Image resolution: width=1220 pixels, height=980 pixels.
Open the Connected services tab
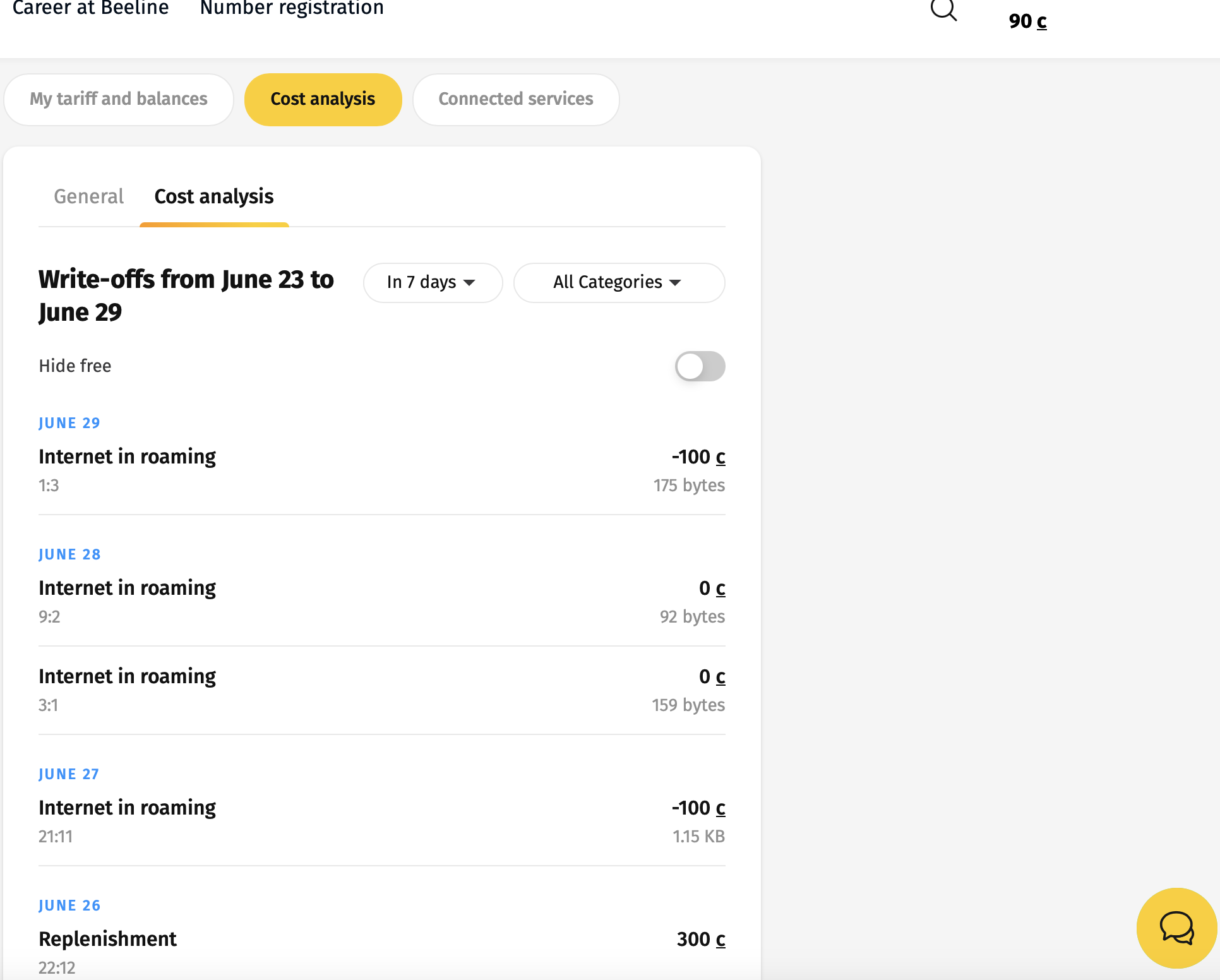515,99
